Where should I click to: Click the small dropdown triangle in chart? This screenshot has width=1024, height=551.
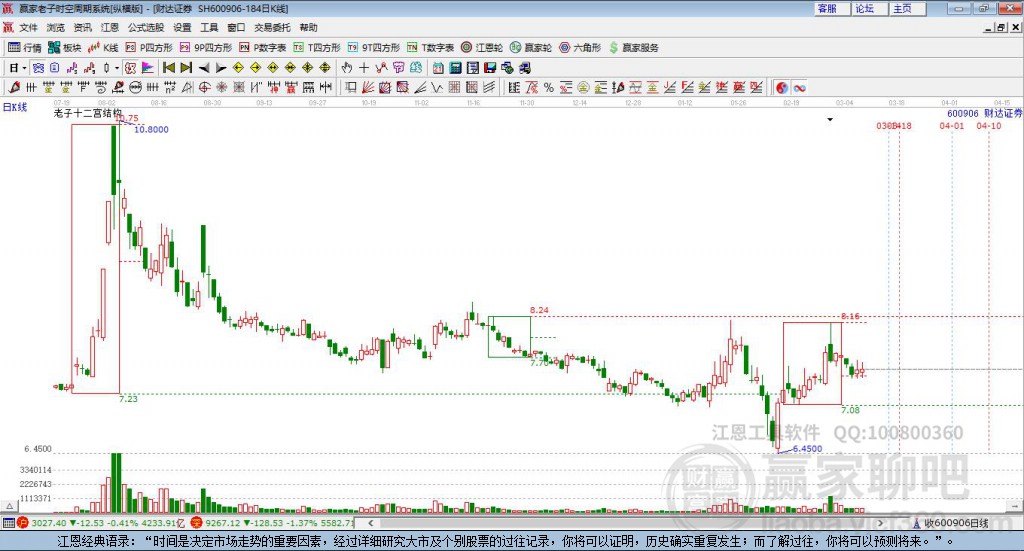830,119
